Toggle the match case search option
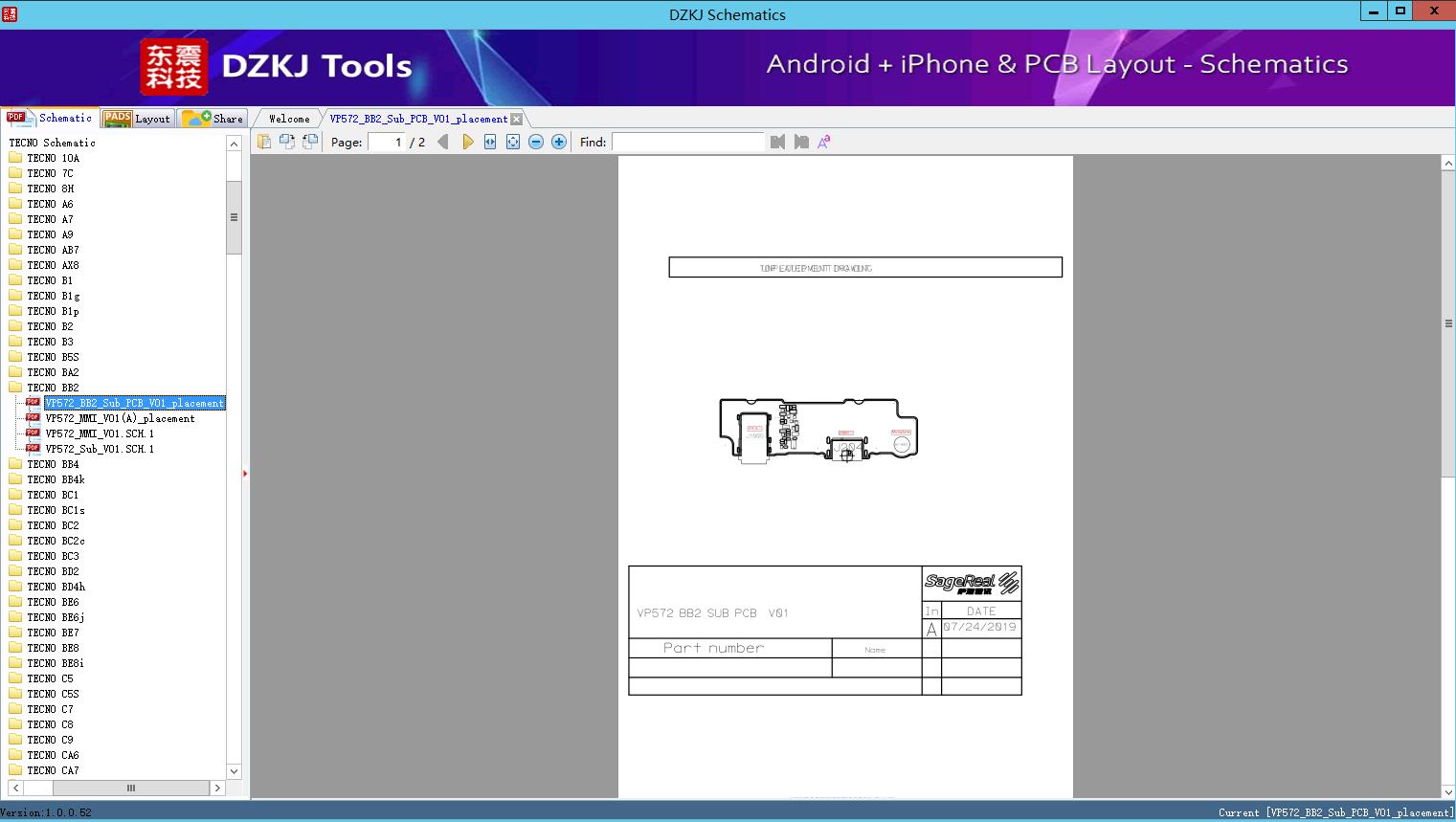1456x822 pixels. pyautogui.click(x=823, y=142)
